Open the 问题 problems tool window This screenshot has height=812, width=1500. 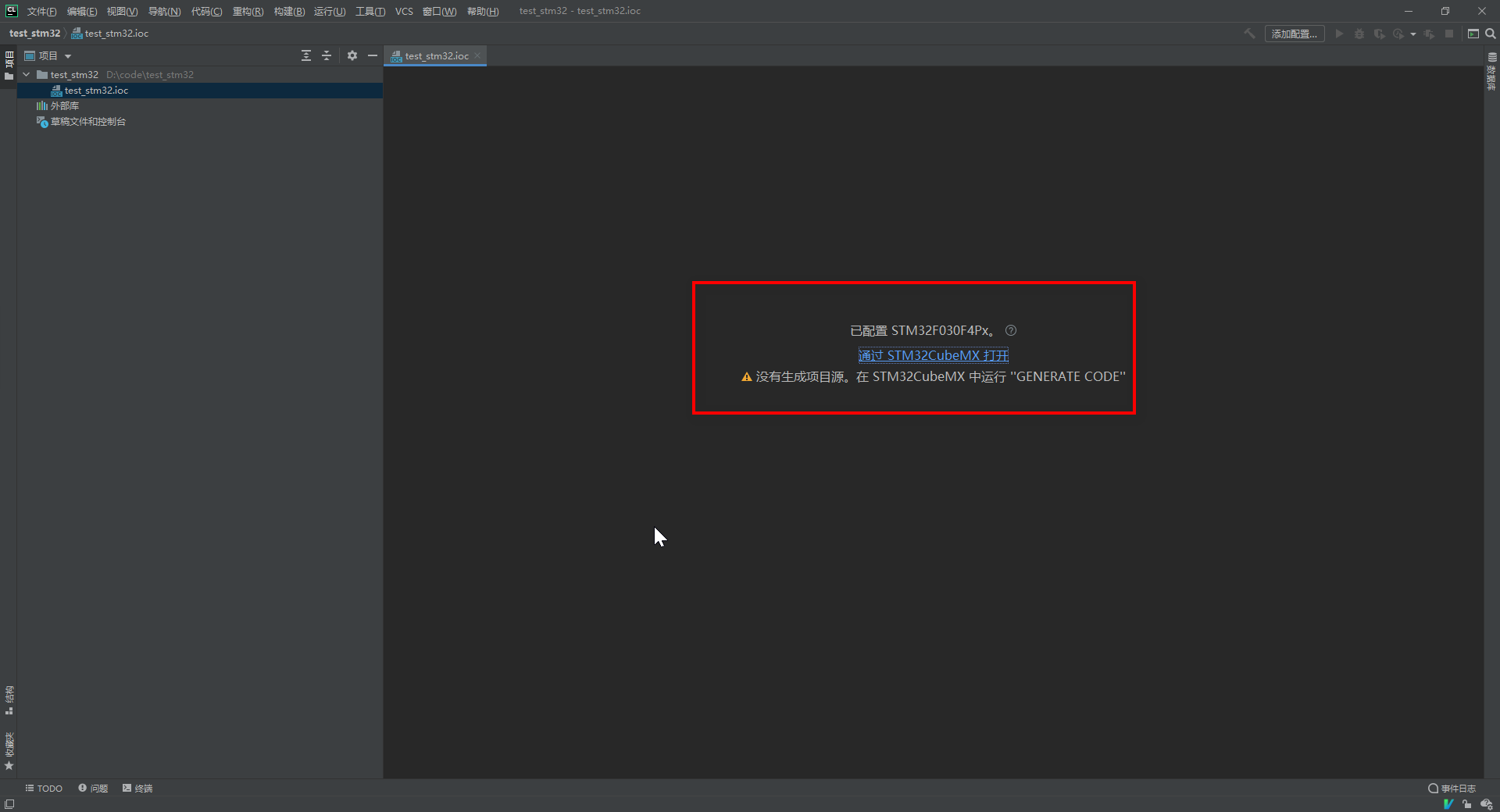pos(93,788)
